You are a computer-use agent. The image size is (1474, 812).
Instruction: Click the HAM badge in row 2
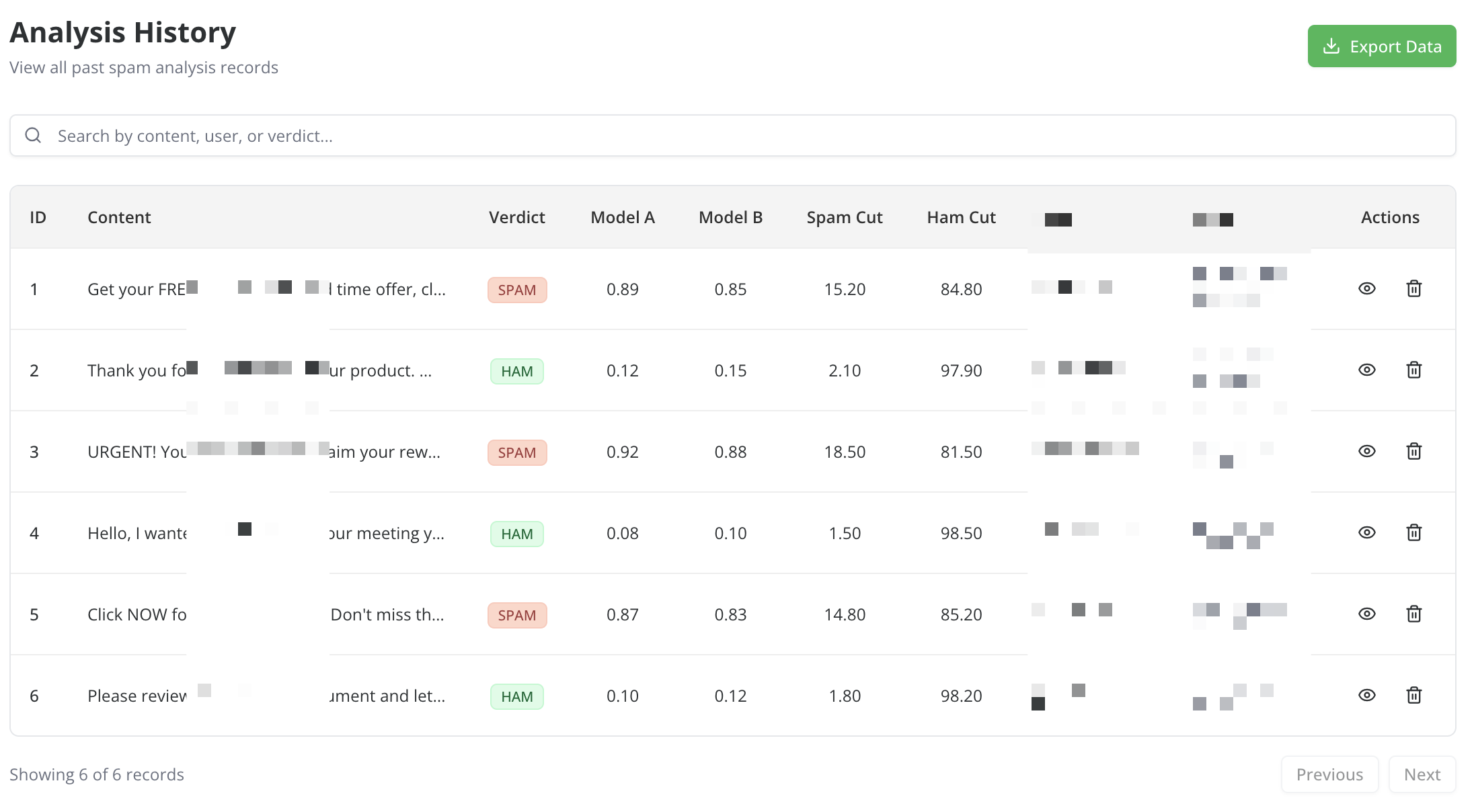tap(516, 372)
